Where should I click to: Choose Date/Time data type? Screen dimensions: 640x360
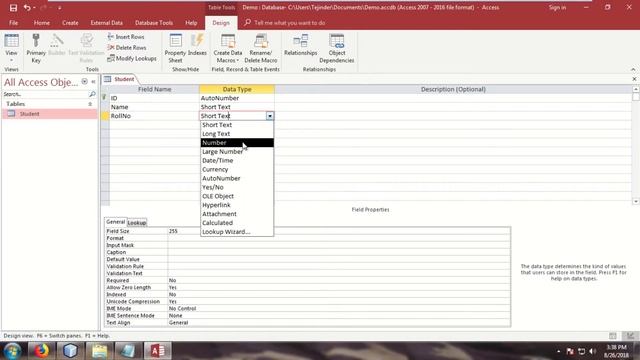(237, 160)
